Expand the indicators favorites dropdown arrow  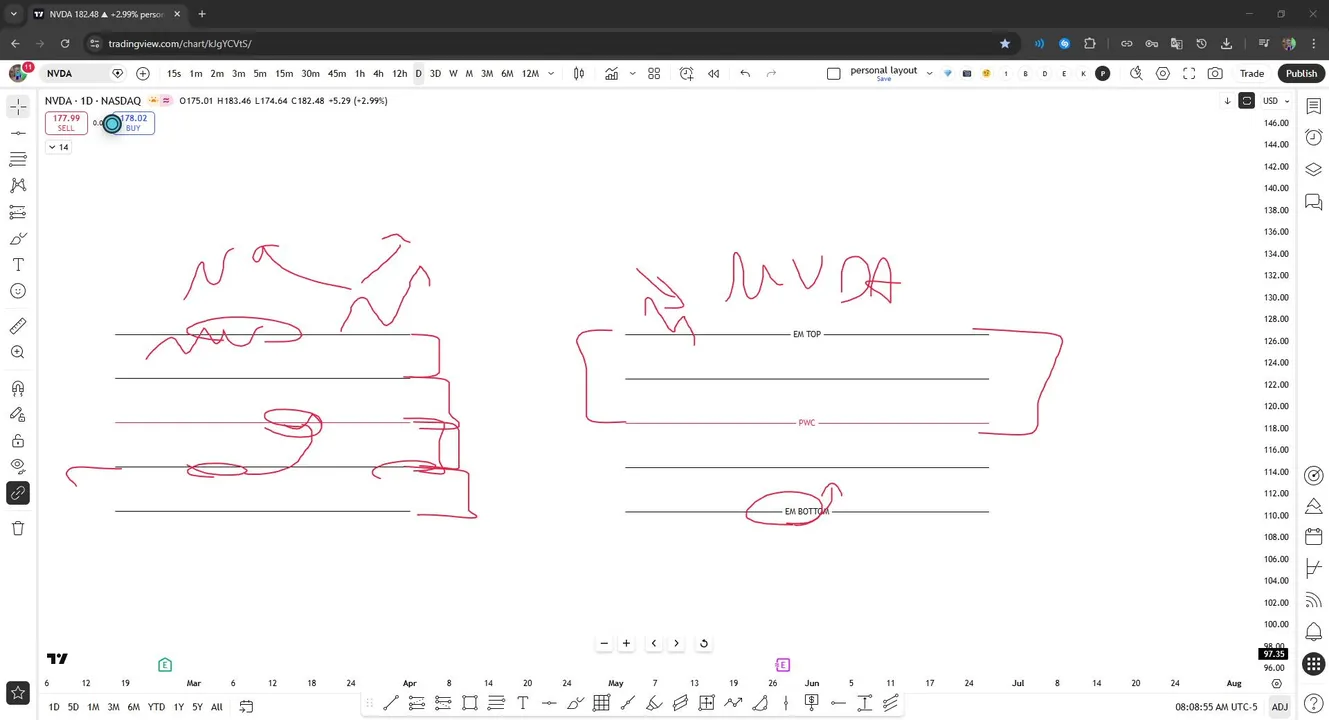(632, 74)
